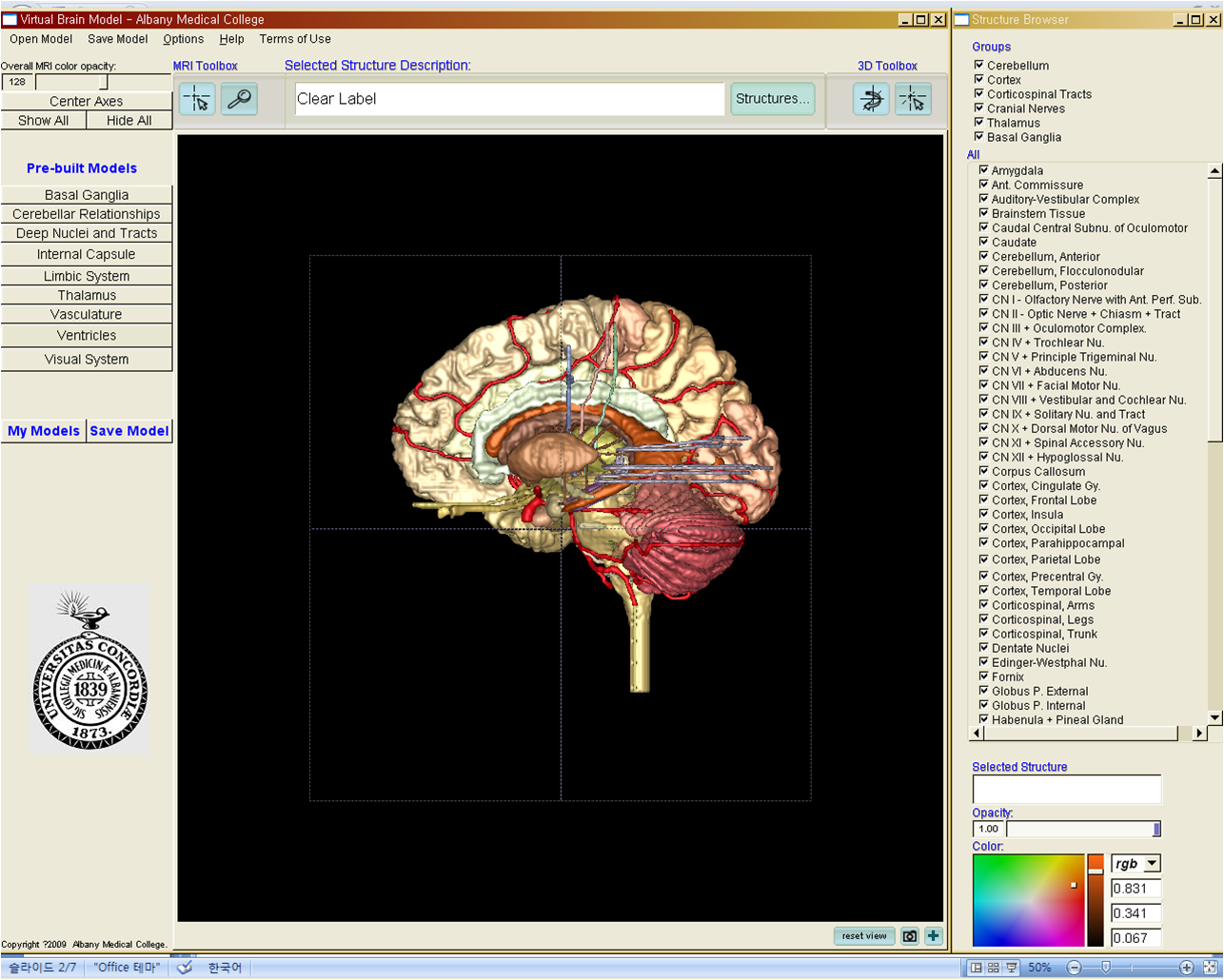Open the Help menu
Image resolution: width=1224 pixels, height=980 pixels.
tap(231, 39)
